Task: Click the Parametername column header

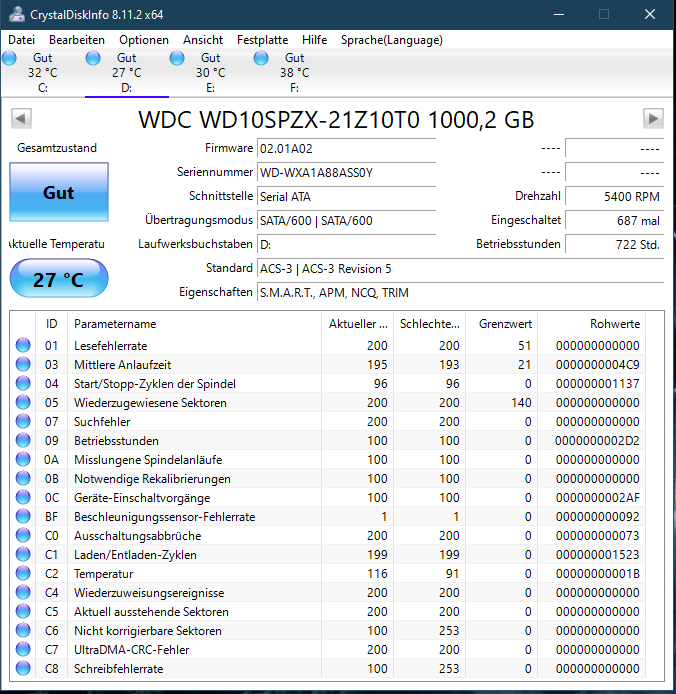Action: click(194, 324)
